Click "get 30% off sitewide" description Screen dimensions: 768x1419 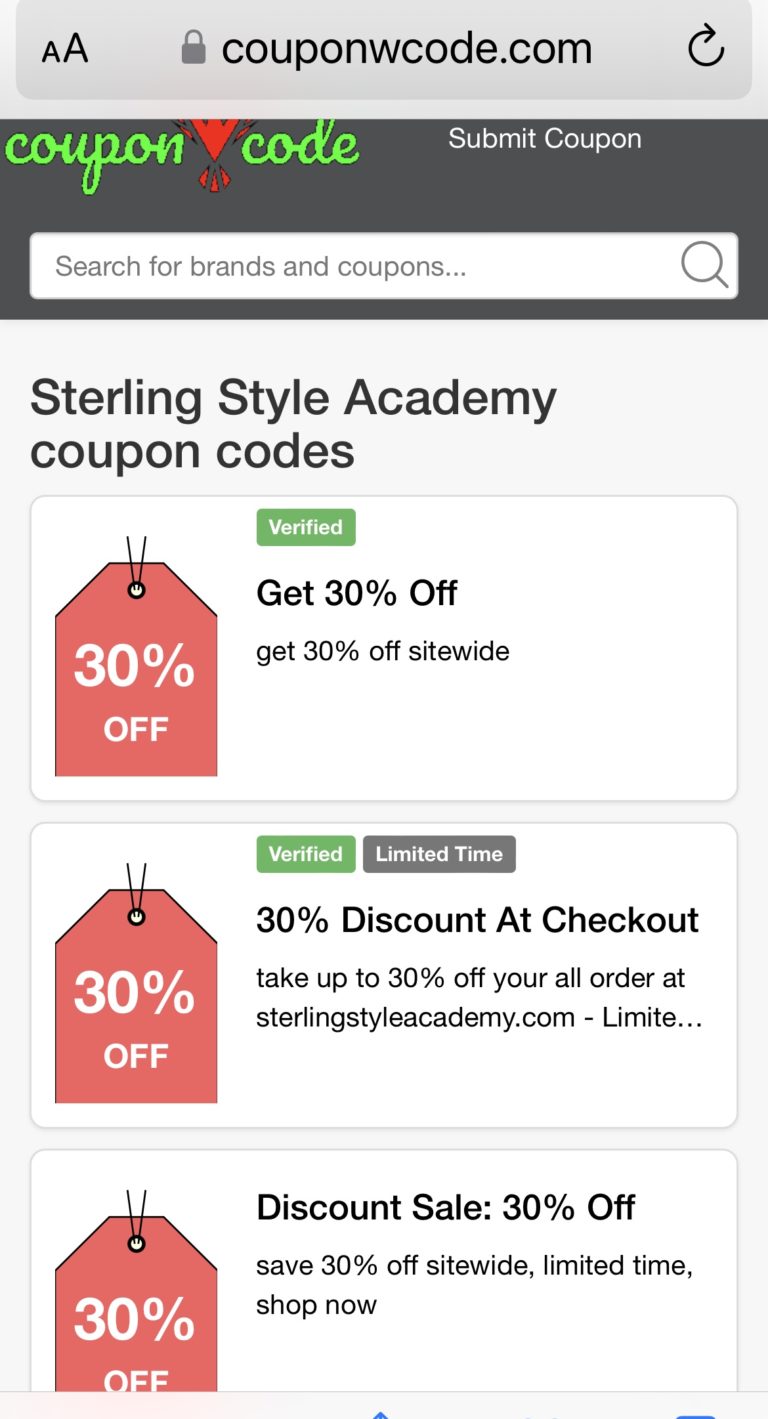tap(383, 651)
